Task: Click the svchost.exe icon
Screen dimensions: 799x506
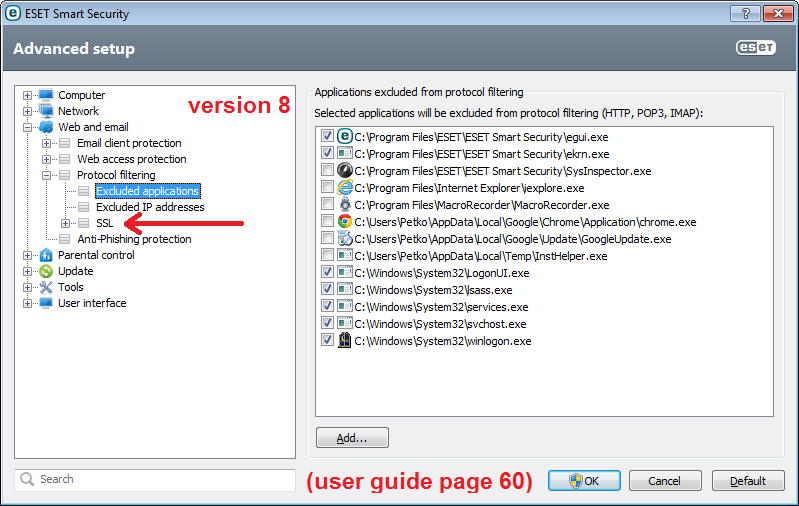Action: [345, 323]
